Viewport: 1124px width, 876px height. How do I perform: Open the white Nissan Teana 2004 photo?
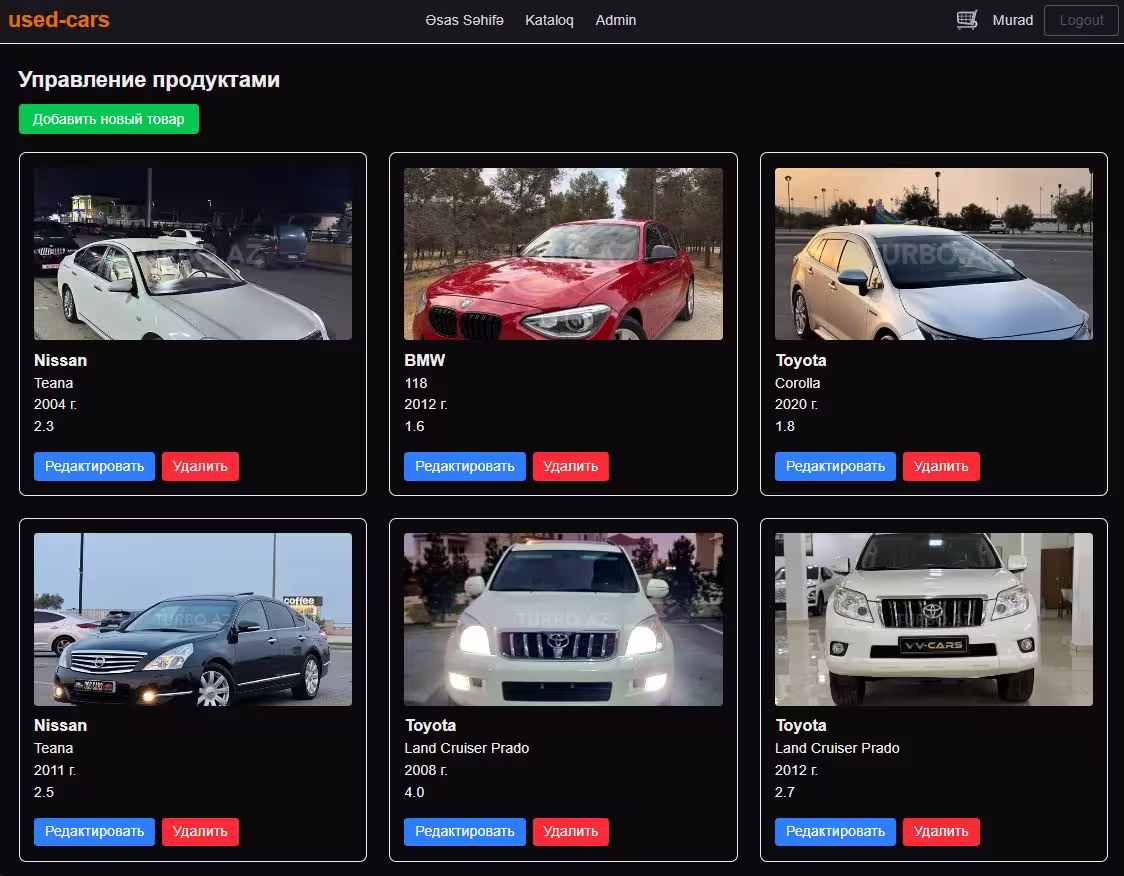[x=193, y=254]
